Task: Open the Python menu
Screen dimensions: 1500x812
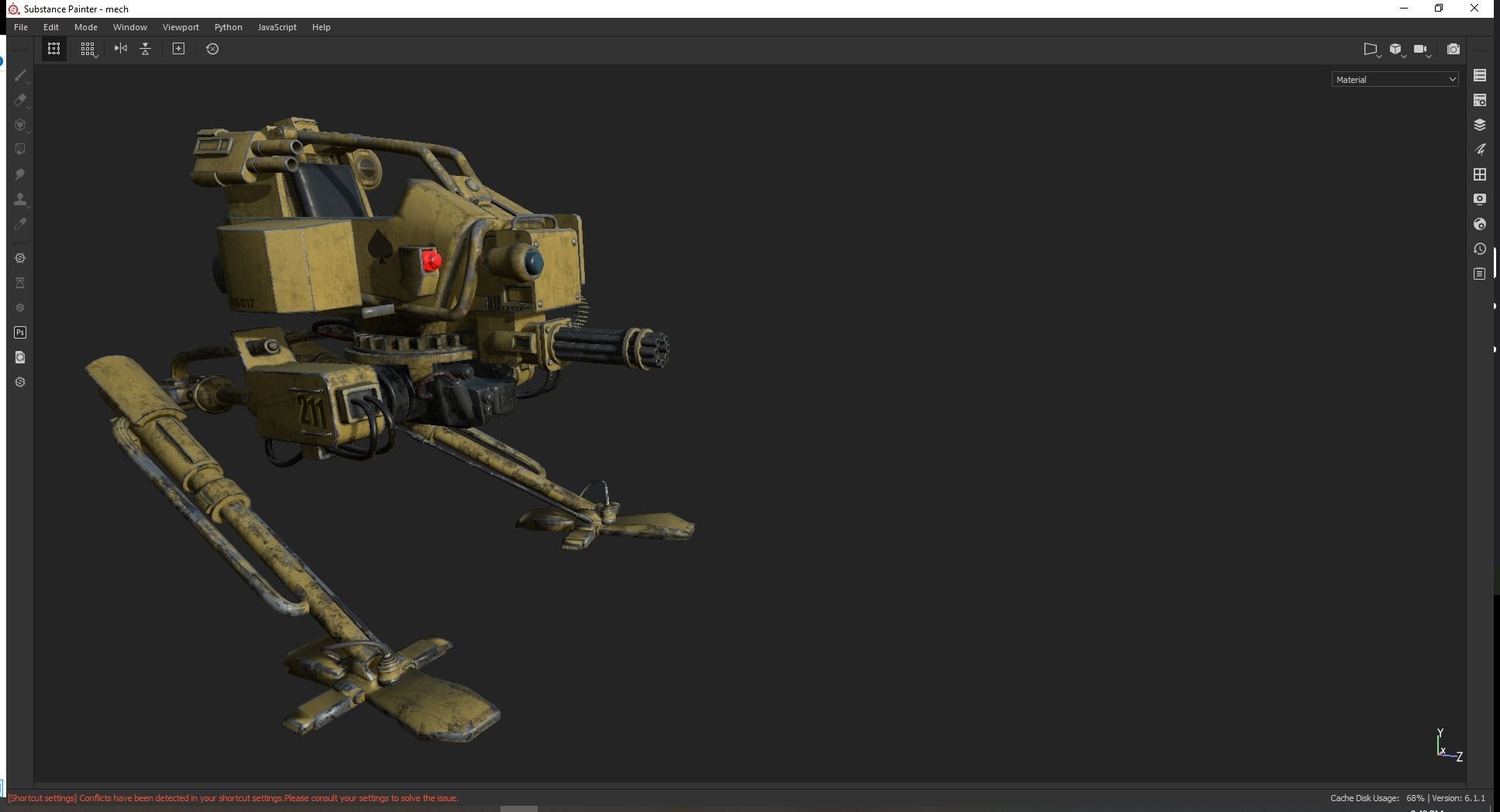Action: click(x=229, y=27)
